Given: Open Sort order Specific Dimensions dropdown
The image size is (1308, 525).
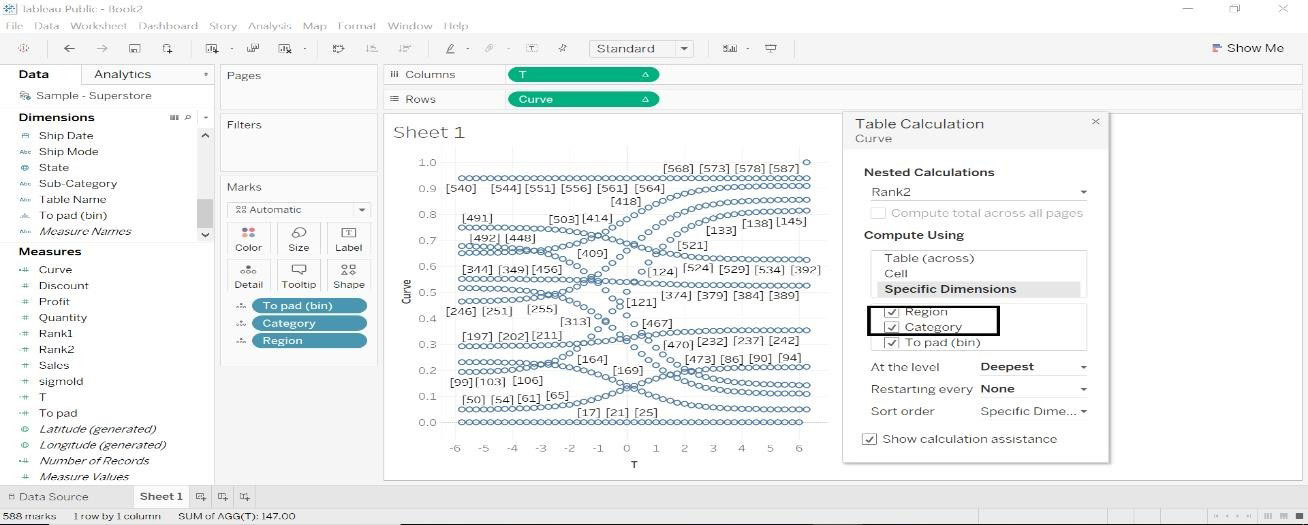Looking at the screenshot, I should (x=1033, y=411).
